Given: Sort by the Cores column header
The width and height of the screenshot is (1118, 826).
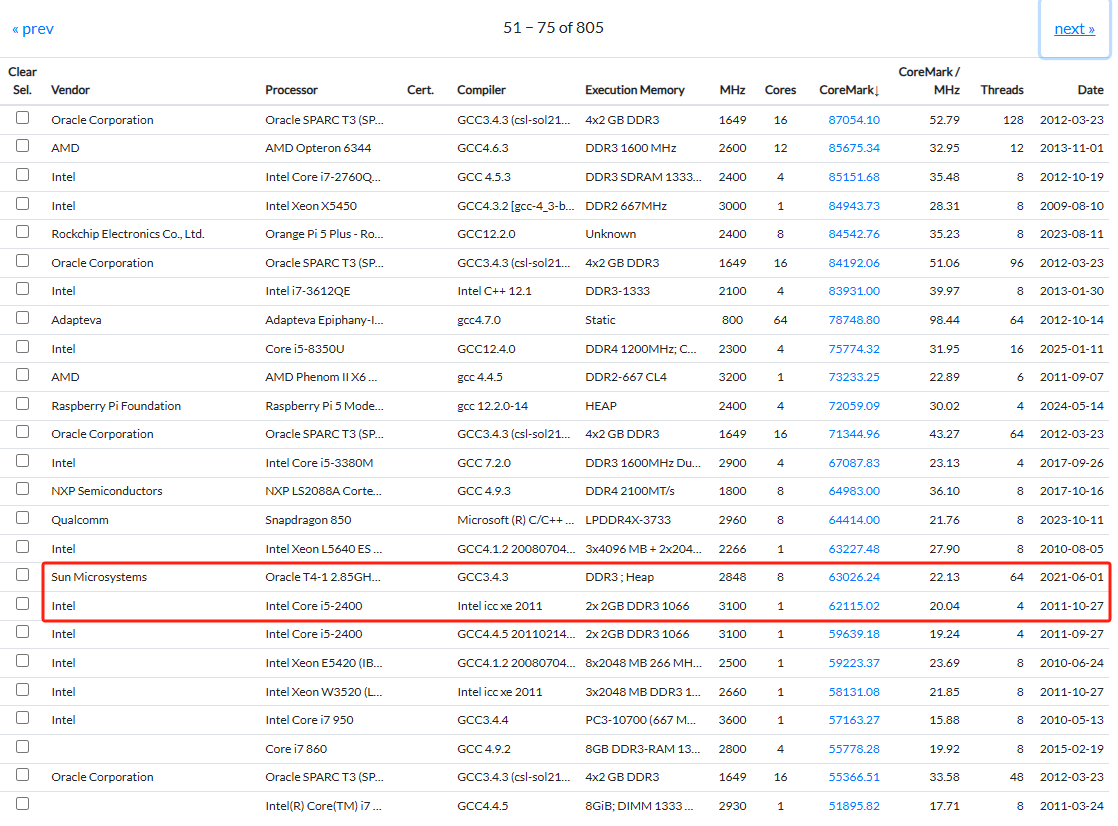Looking at the screenshot, I should click(x=780, y=90).
